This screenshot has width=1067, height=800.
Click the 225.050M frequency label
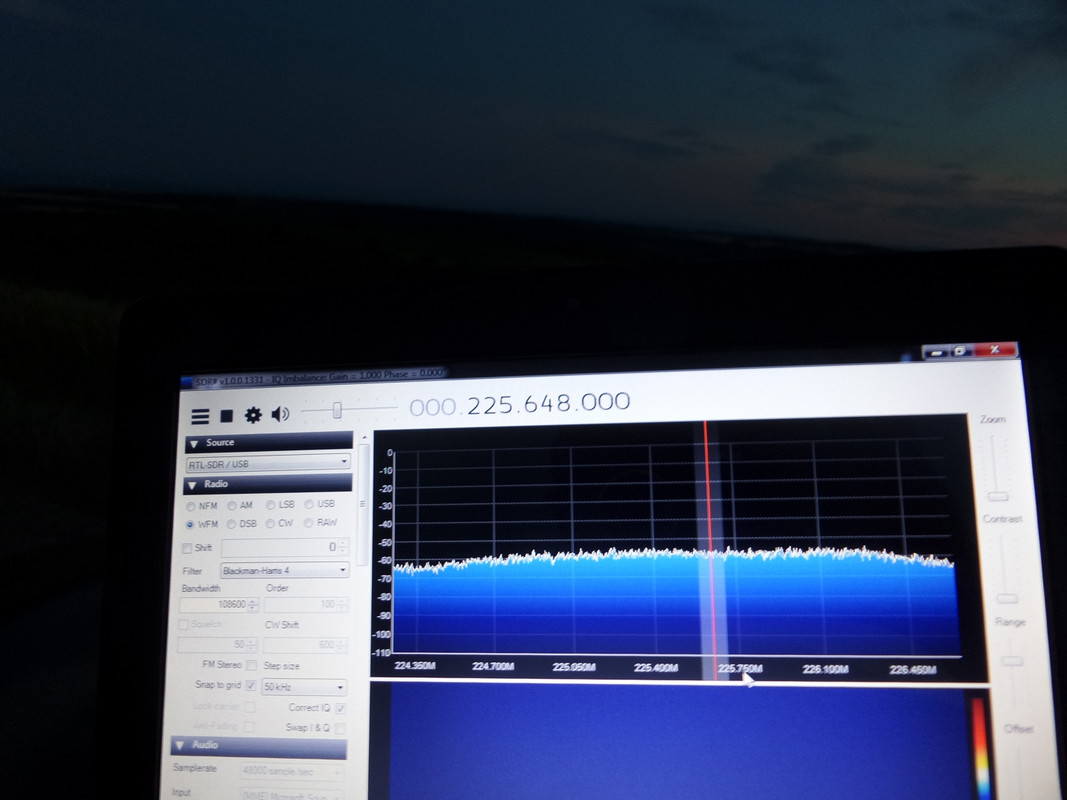(574, 667)
